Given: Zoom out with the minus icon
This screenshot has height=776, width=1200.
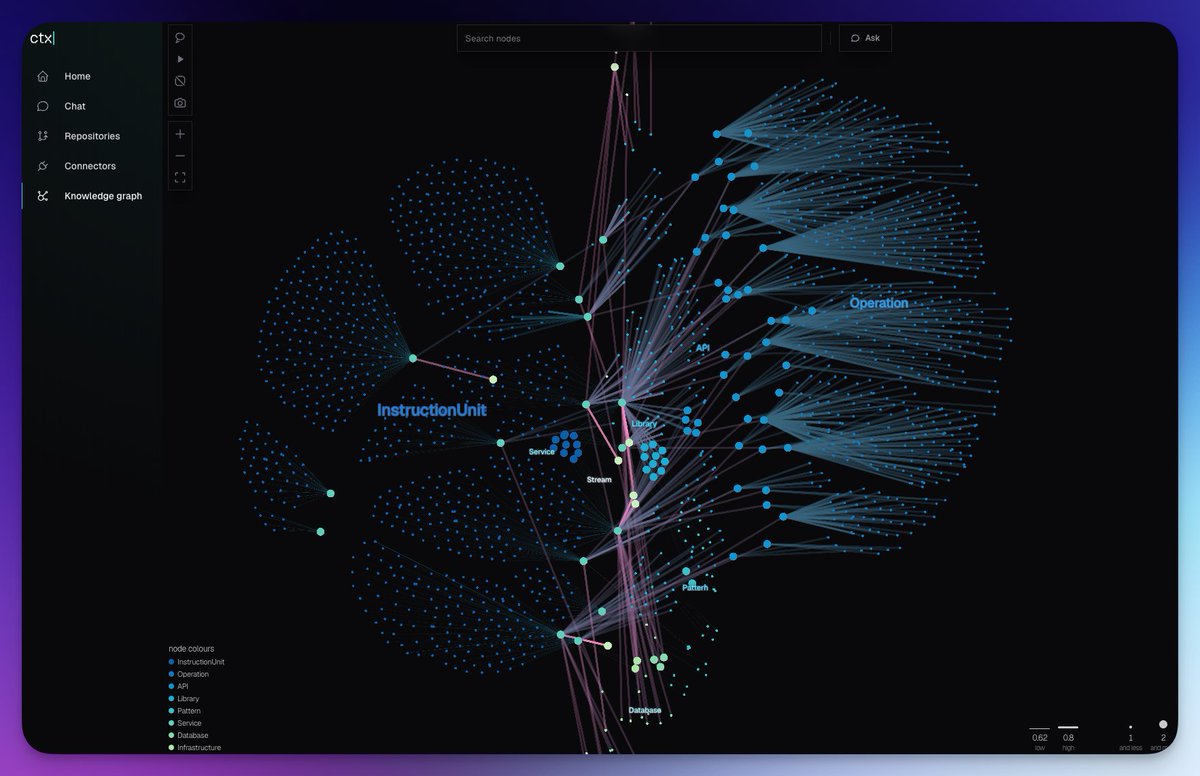Looking at the screenshot, I should coord(180,155).
